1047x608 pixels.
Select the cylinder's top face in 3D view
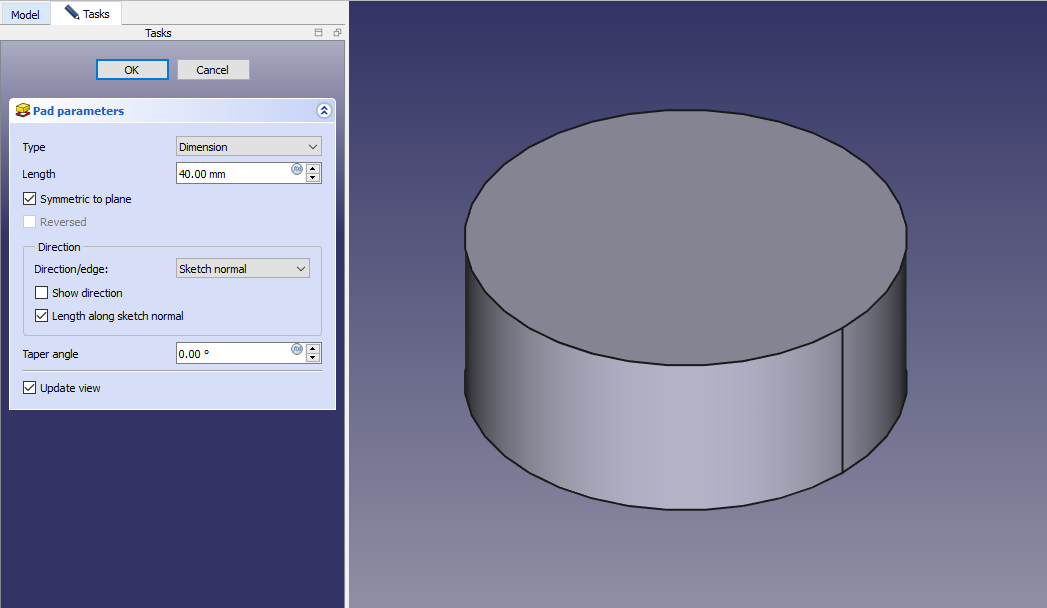coord(686,235)
